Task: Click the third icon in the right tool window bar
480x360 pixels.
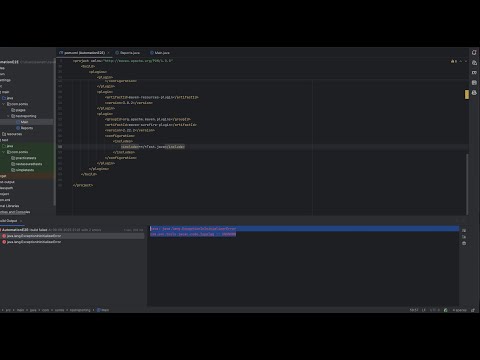Action: click(474, 73)
